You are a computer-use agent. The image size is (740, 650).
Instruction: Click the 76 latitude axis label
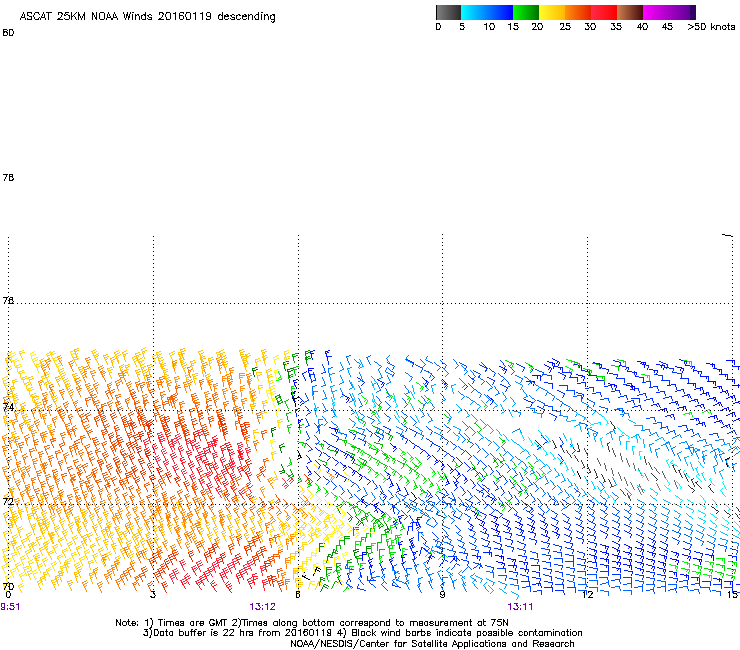(8, 300)
